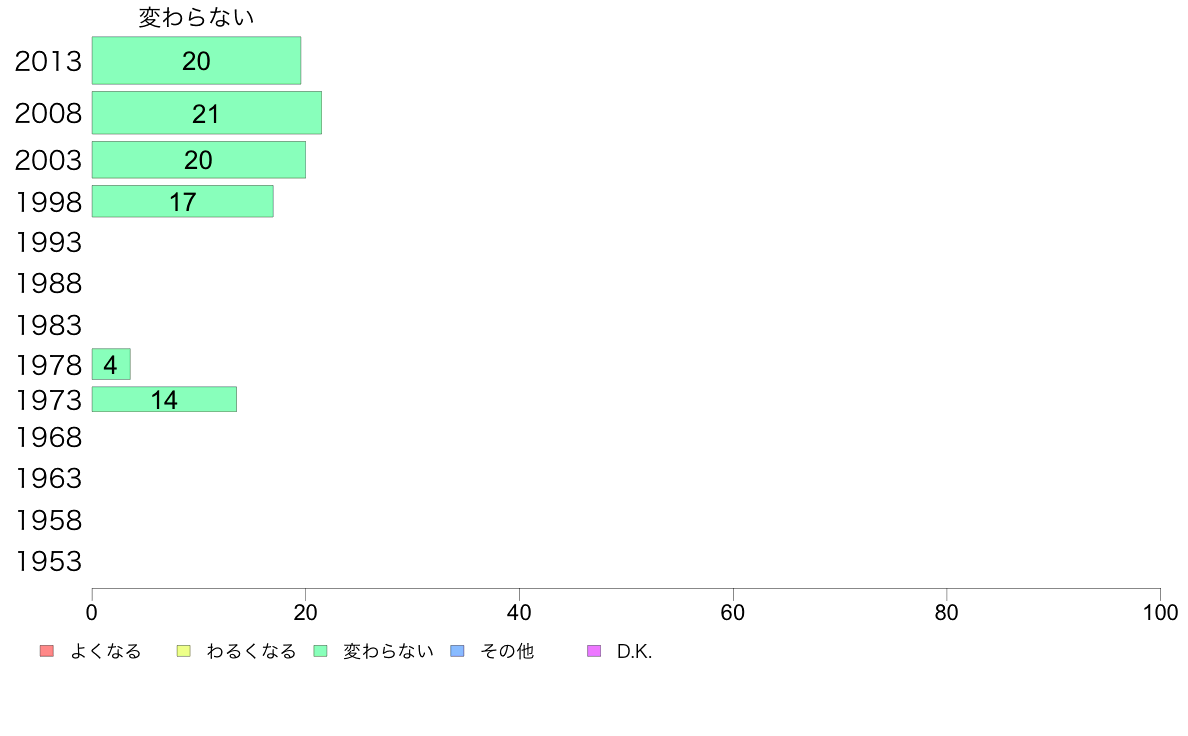Click the 100 tick on x-axis
This screenshot has height=736, width=1188.
pyautogui.click(x=1160, y=611)
